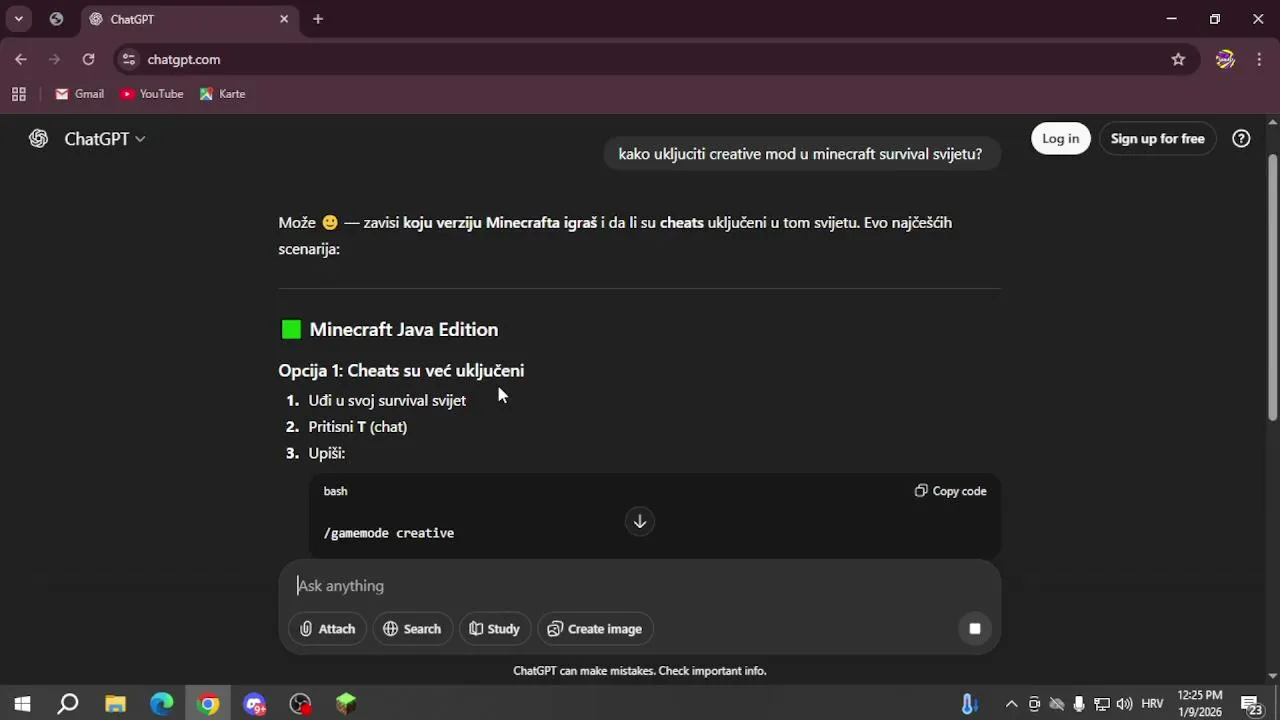Click the Minecraft Java Edition heading
The height and width of the screenshot is (720, 1280).
coord(403,329)
